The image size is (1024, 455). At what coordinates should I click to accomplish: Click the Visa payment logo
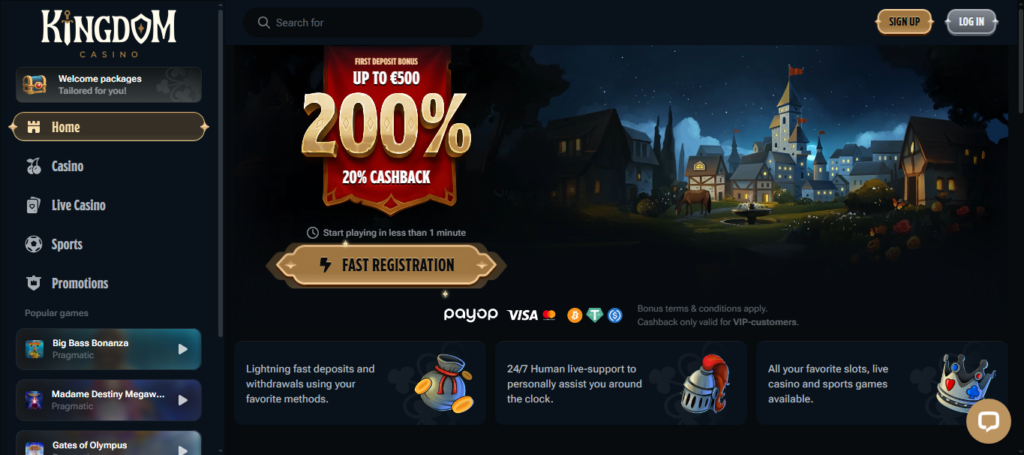(522, 315)
